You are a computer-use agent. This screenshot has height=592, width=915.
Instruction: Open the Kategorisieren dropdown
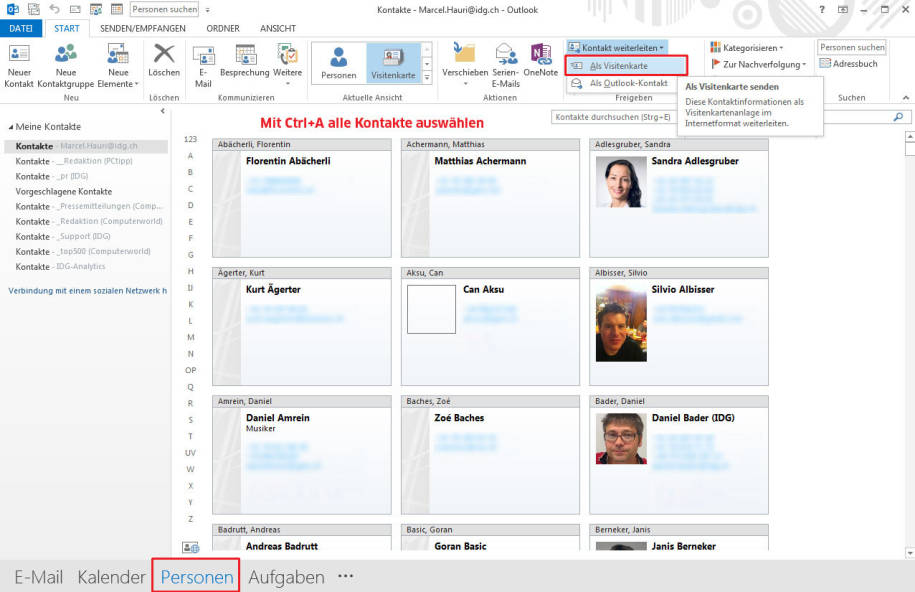click(x=746, y=47)
